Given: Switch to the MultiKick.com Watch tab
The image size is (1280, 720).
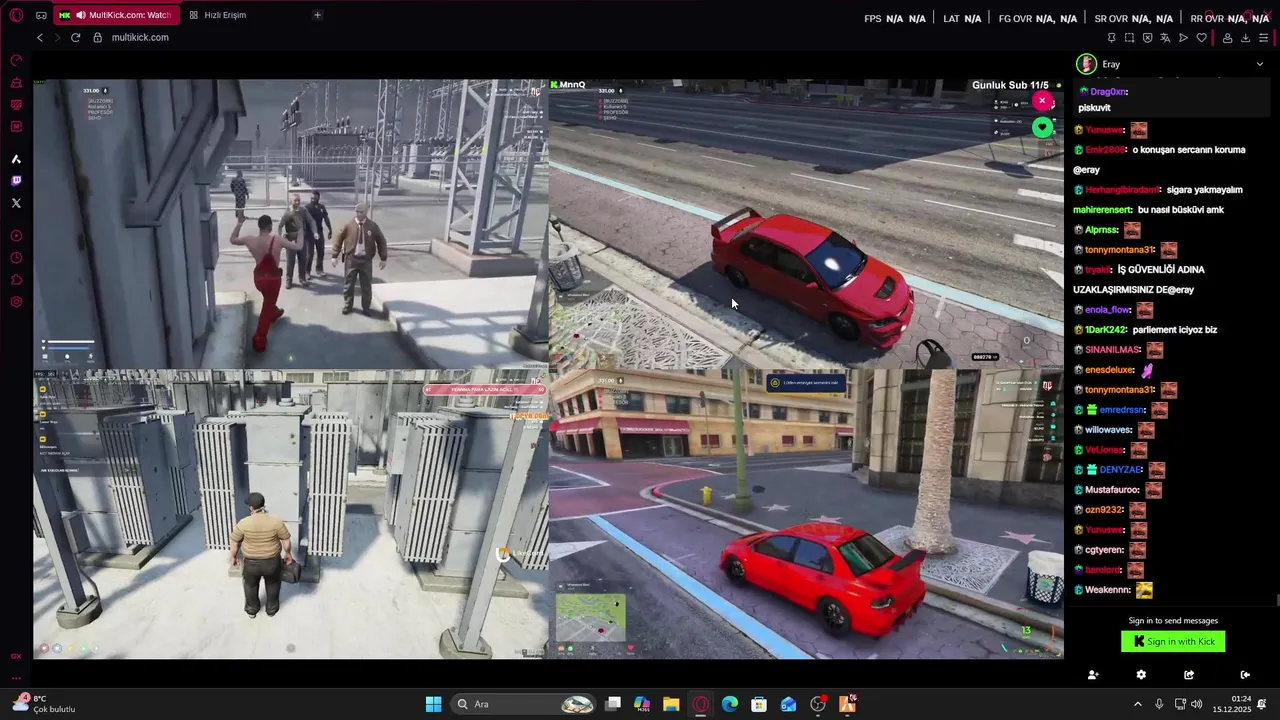Looking at the screenshot, I should (x=115, y=15).
